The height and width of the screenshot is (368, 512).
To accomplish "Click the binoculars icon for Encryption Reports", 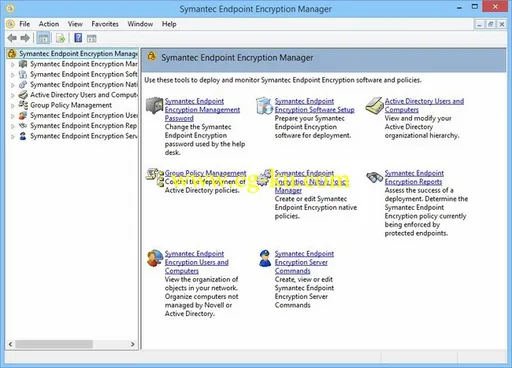I will coord(375,177).
